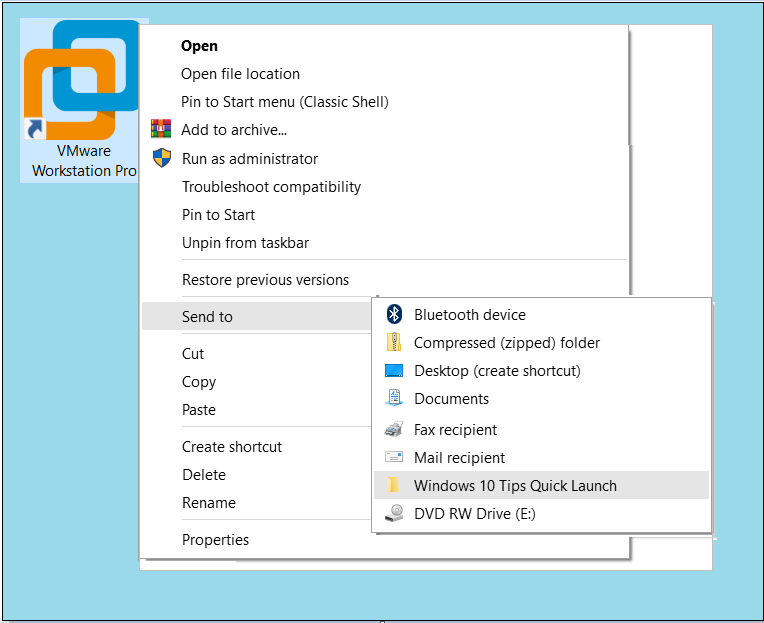Choose Delete from the context menu

257,475
